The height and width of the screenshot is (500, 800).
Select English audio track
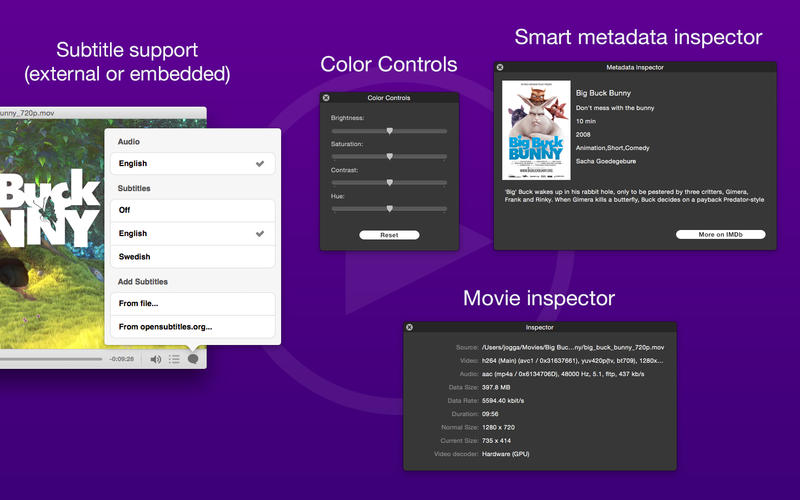(192, 163)
